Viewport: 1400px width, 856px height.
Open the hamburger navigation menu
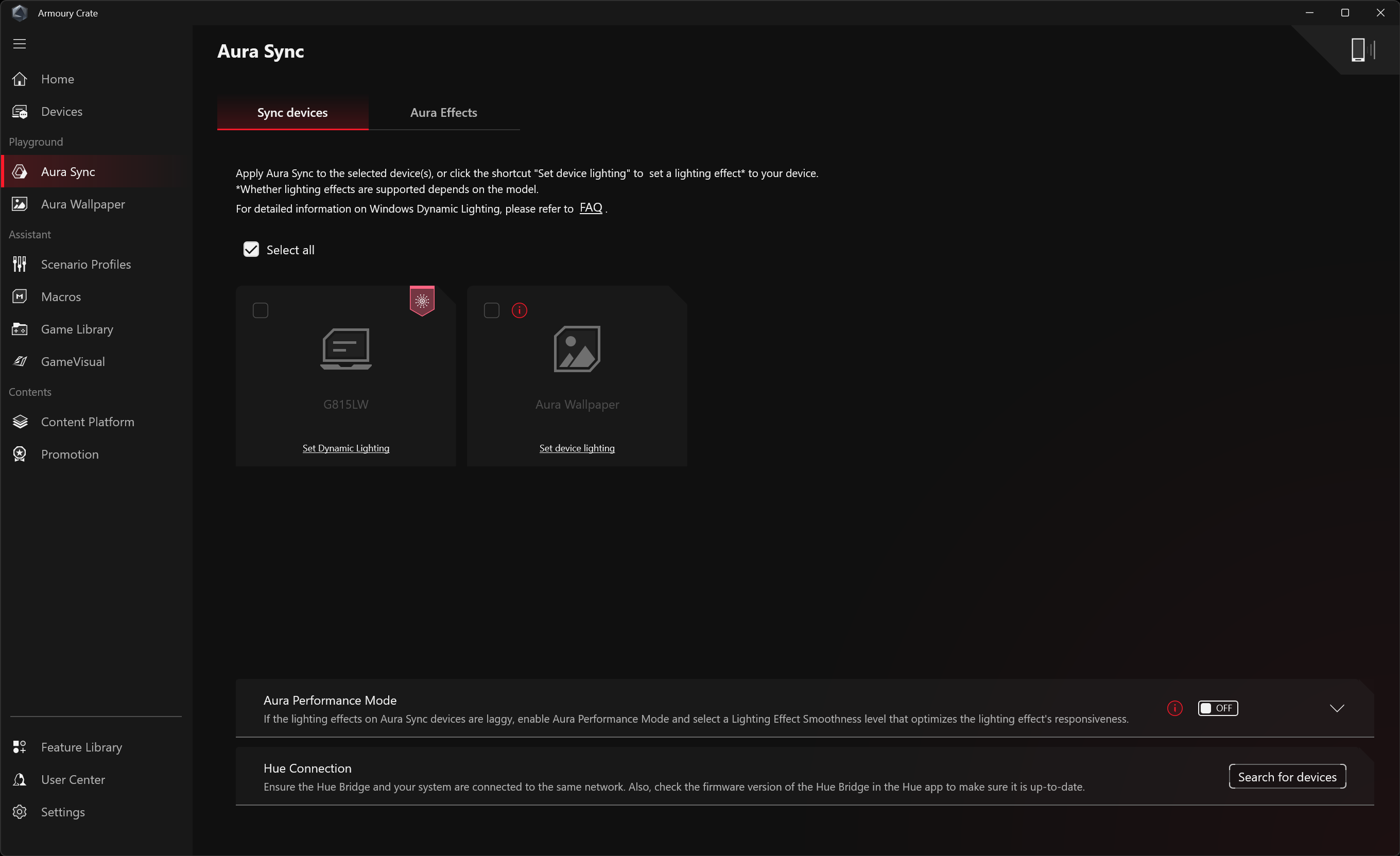[20, 44]
